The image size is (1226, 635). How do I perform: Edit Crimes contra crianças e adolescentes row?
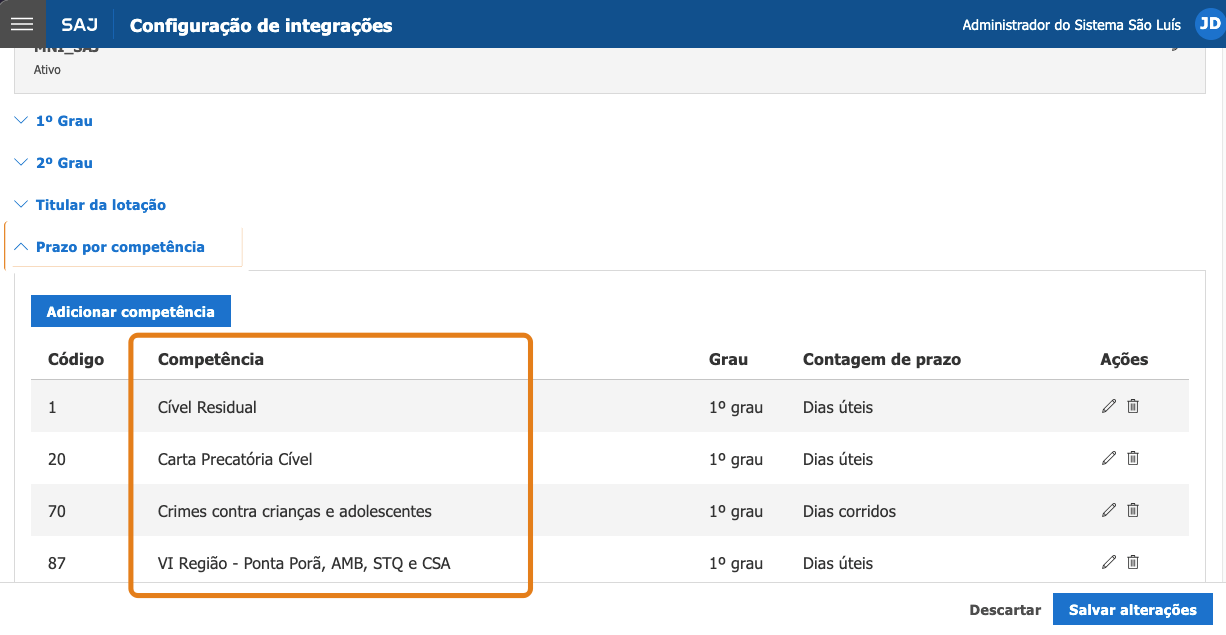pos(1108,510)
